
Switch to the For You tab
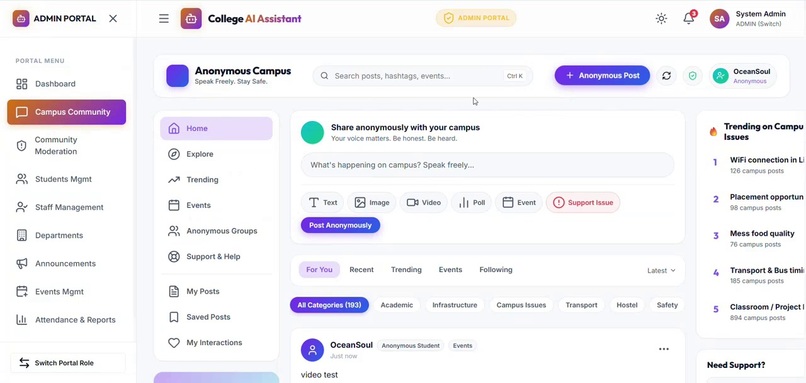[x=319, y=269]
